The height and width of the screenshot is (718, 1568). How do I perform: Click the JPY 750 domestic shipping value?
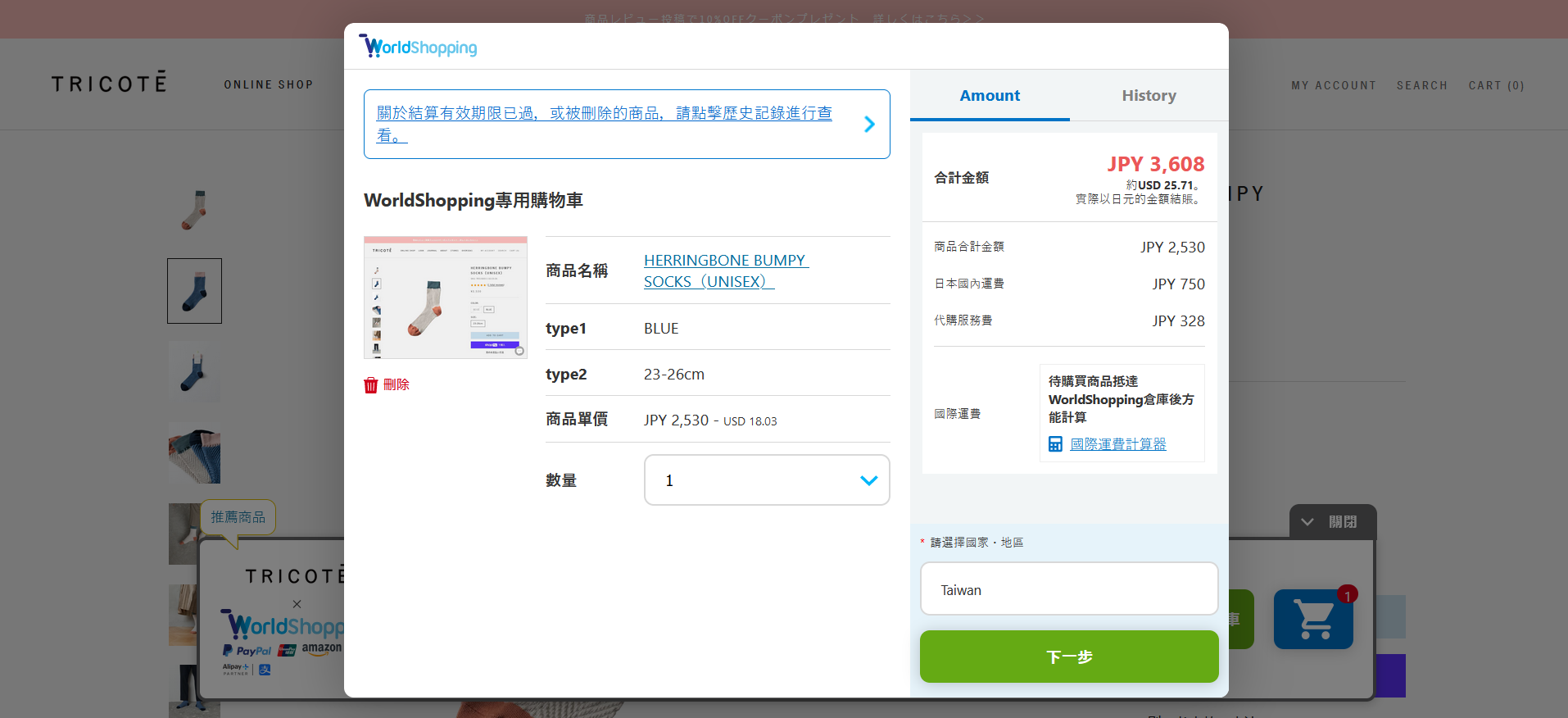tap(1178, 284)
